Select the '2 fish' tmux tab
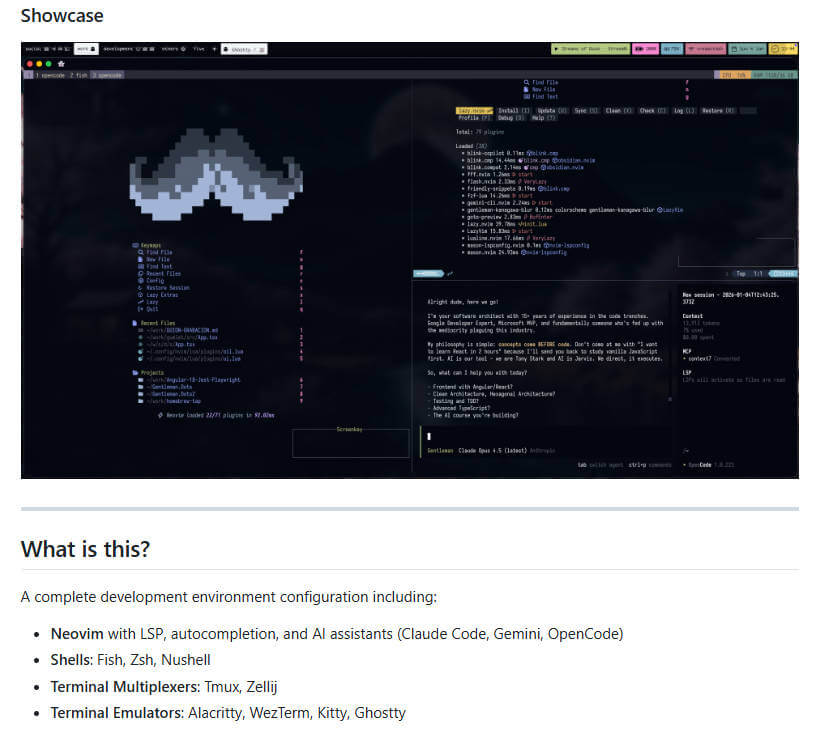822x741 pixels. pyautogui.click(x=79, y=76)
